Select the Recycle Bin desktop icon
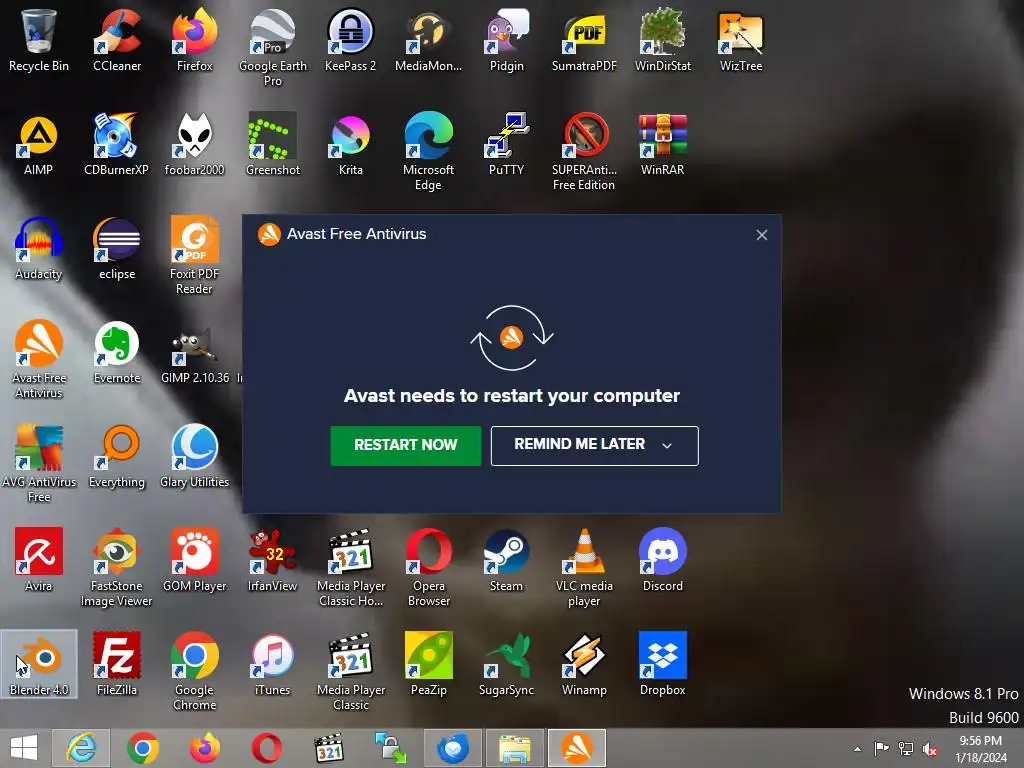The image size is (1024, 768). pyautogui.click(x=39, y=40)
